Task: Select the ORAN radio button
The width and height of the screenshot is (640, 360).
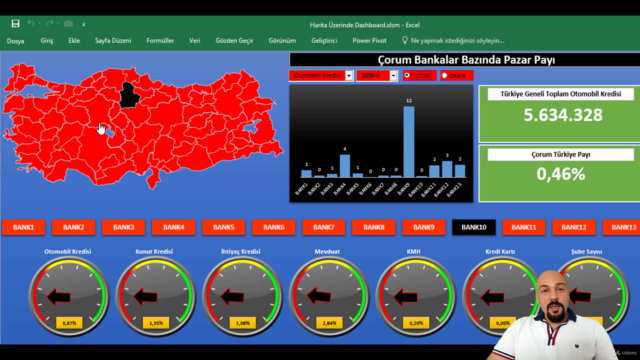Action: point(444,76)
